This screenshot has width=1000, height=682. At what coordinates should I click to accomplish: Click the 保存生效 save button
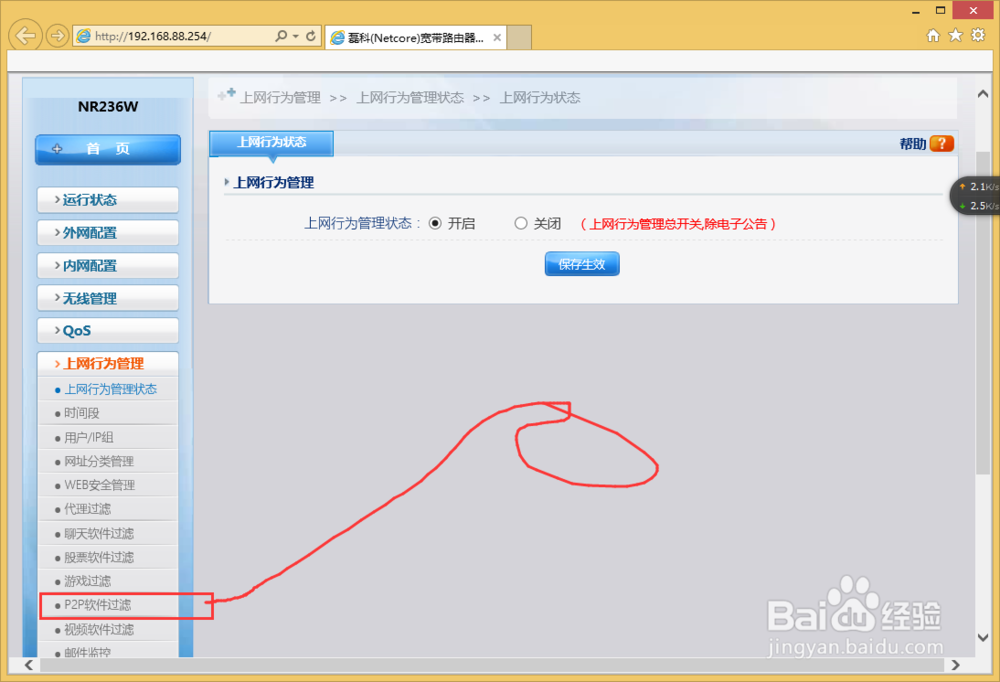point(582,263)
